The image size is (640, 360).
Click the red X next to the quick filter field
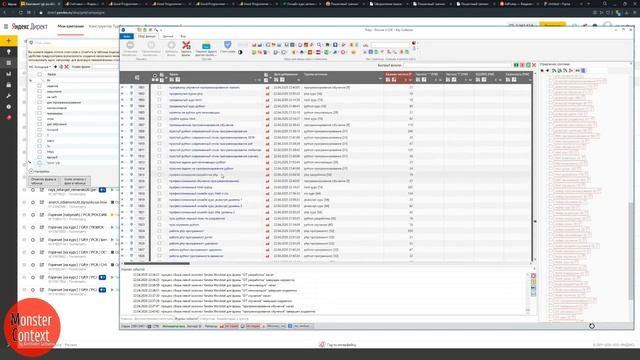pos(534,65)
